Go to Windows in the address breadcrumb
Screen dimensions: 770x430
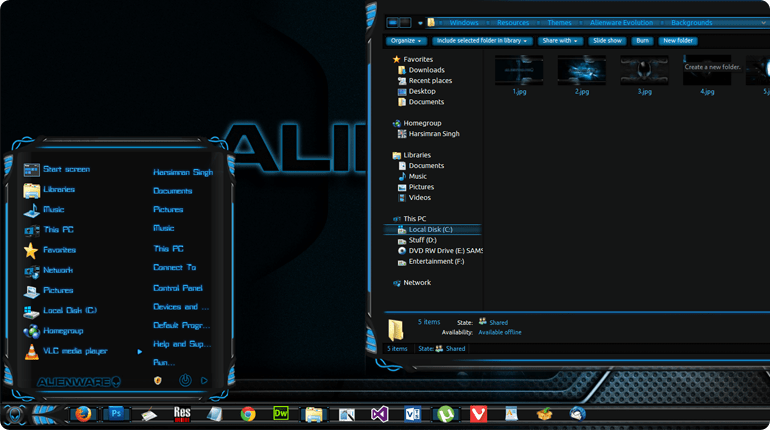pos(464,23)
